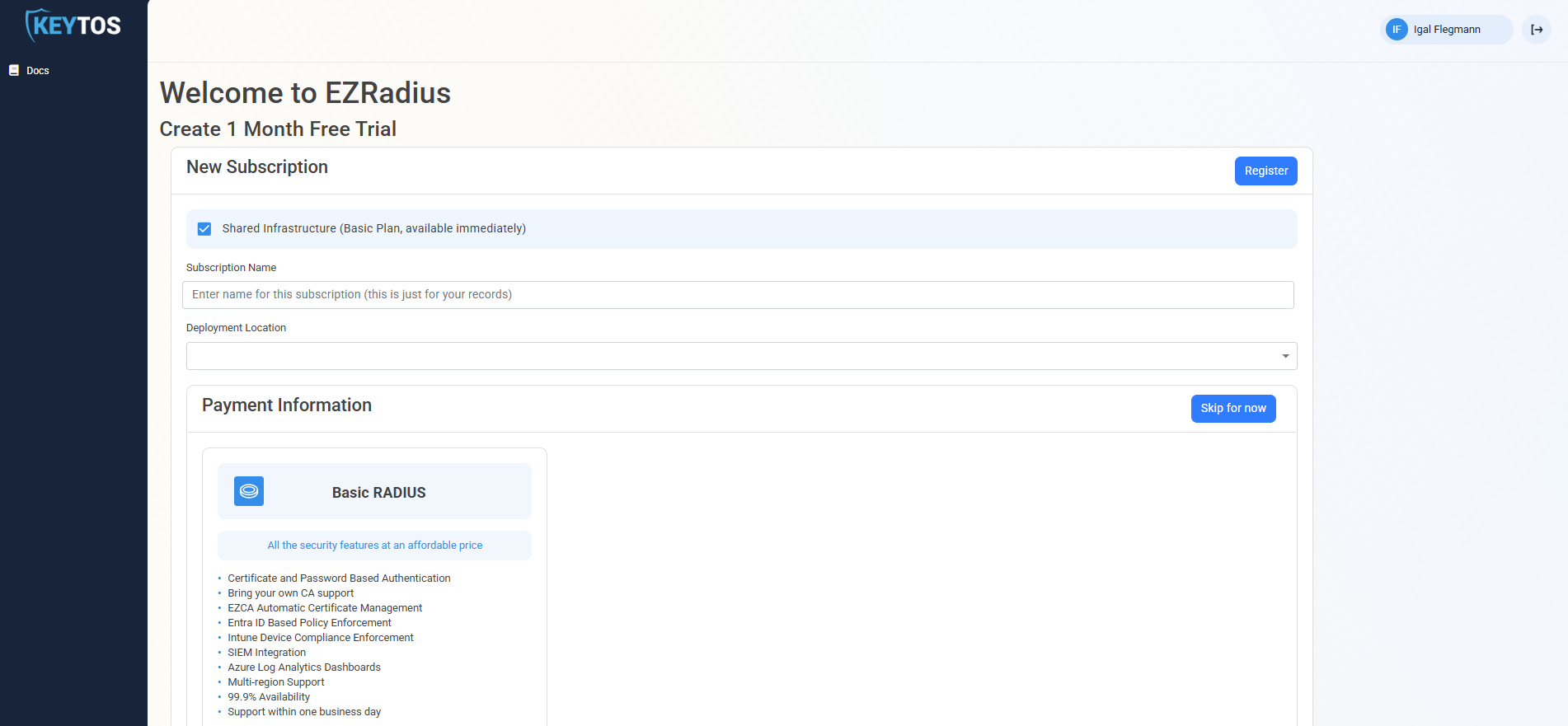This screenshot has width=1568, height=726.
Task: Click the sign out icon
Action: click(1537, 30)
